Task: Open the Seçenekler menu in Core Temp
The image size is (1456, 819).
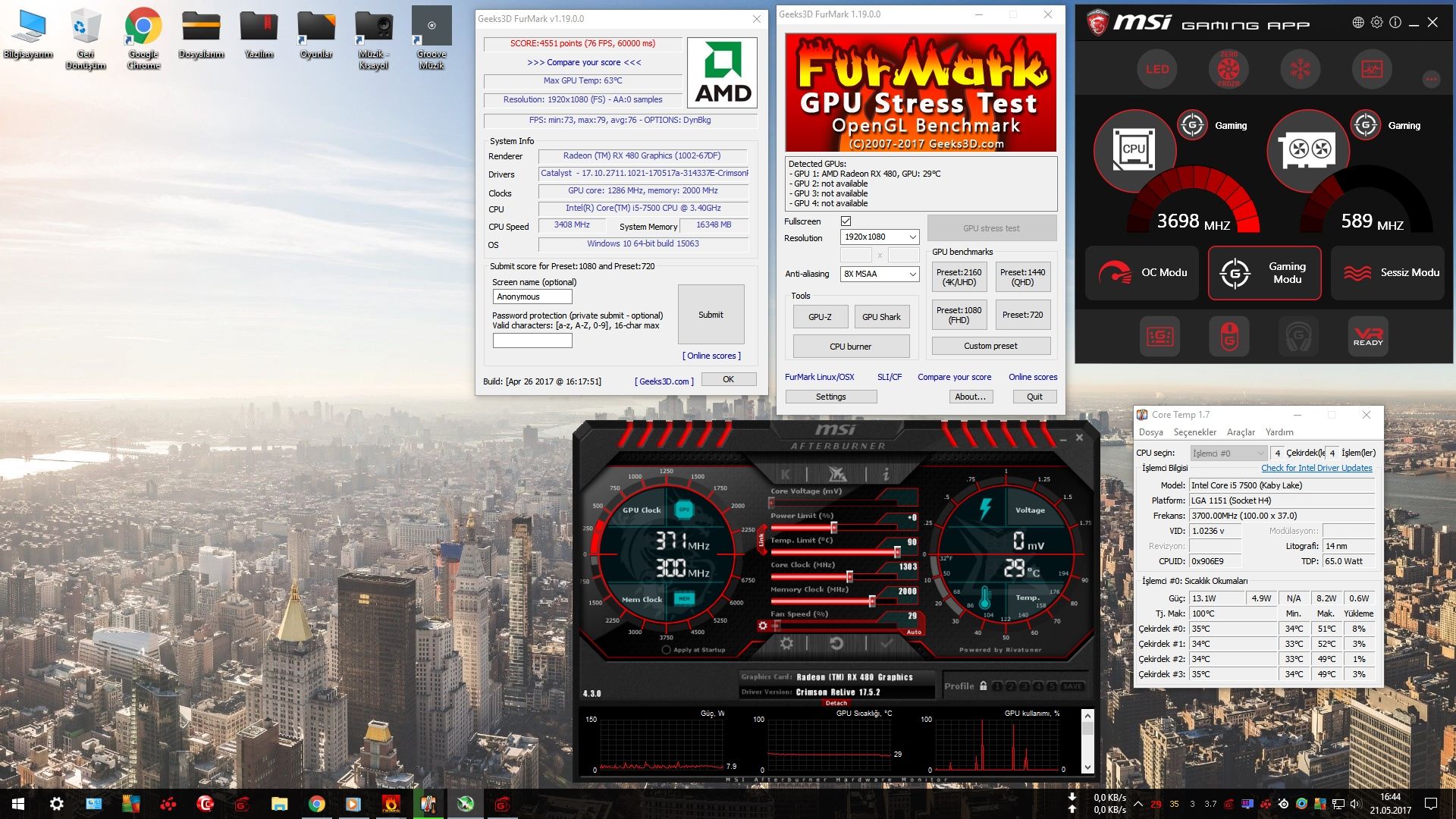Action: tap(1194, 432)
